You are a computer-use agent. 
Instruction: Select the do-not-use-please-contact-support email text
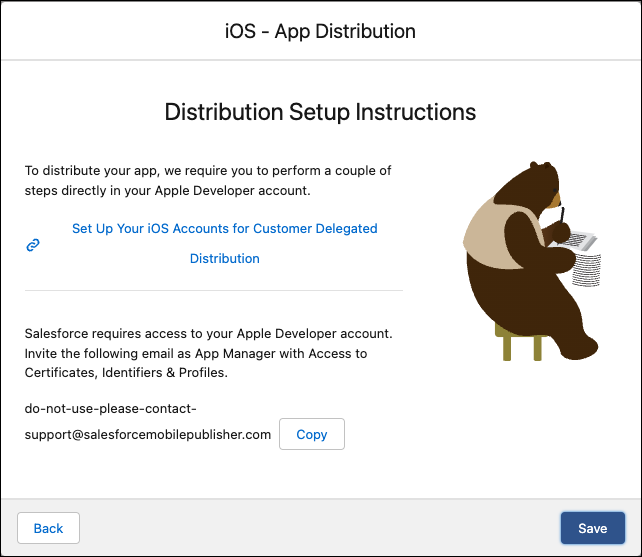pos(147,421)
